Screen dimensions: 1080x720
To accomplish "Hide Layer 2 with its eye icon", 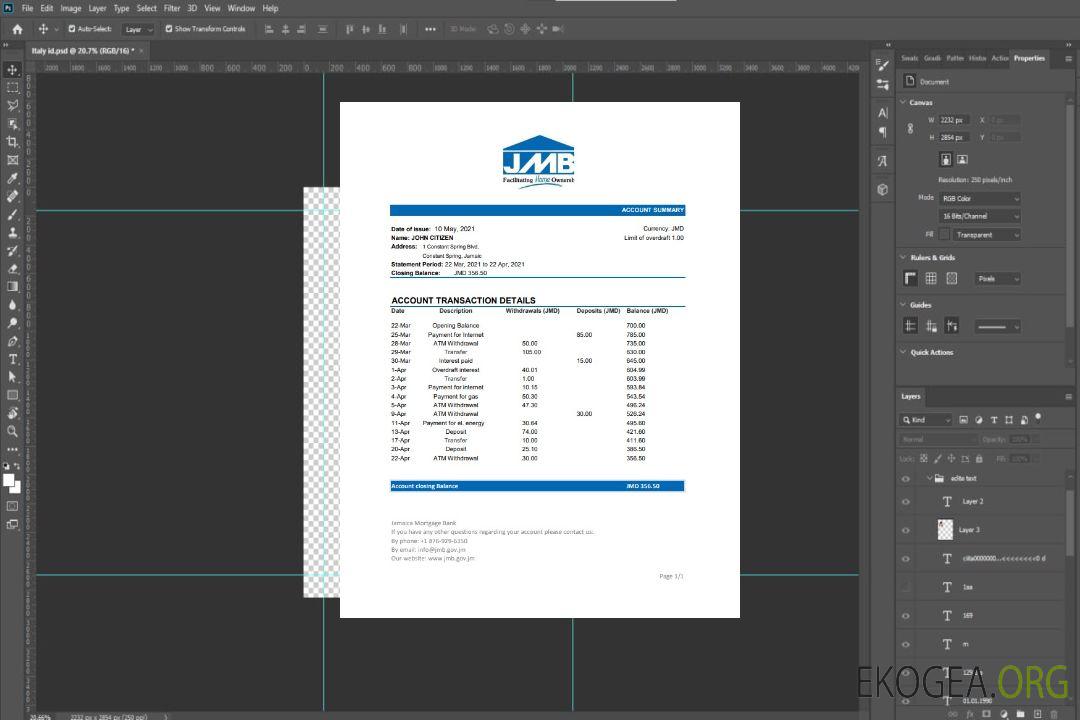I will (906, 502).
